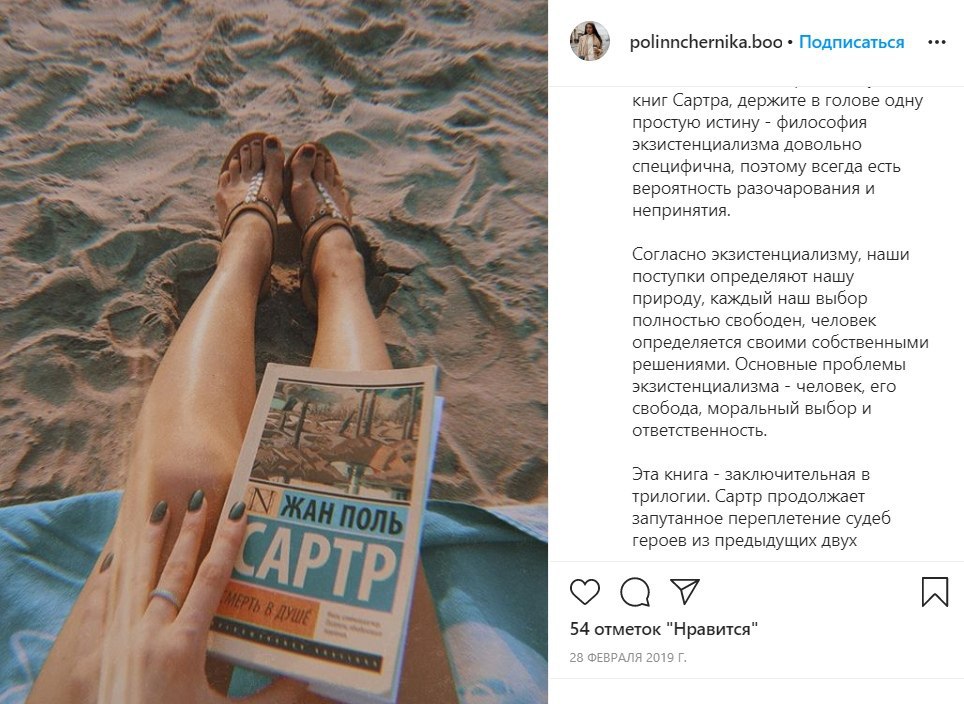Open the three-dot more options menu
This screenshot has width=964, height=704.
coord(936,42)
